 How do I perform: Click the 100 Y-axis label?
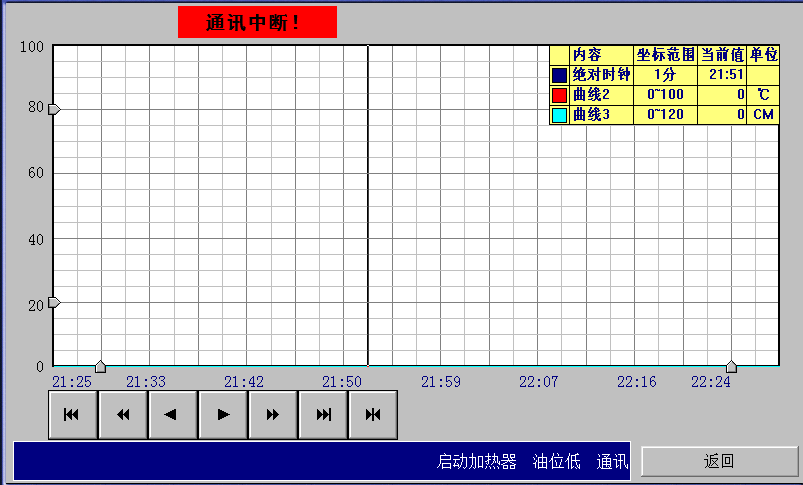click(x=32, y=47)
